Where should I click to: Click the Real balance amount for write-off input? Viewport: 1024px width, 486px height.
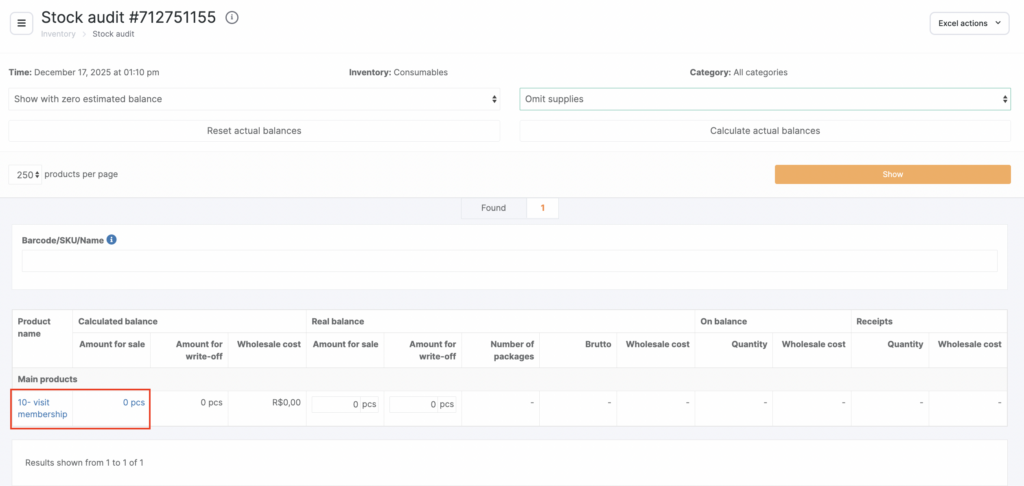click(x=413, y=404)
